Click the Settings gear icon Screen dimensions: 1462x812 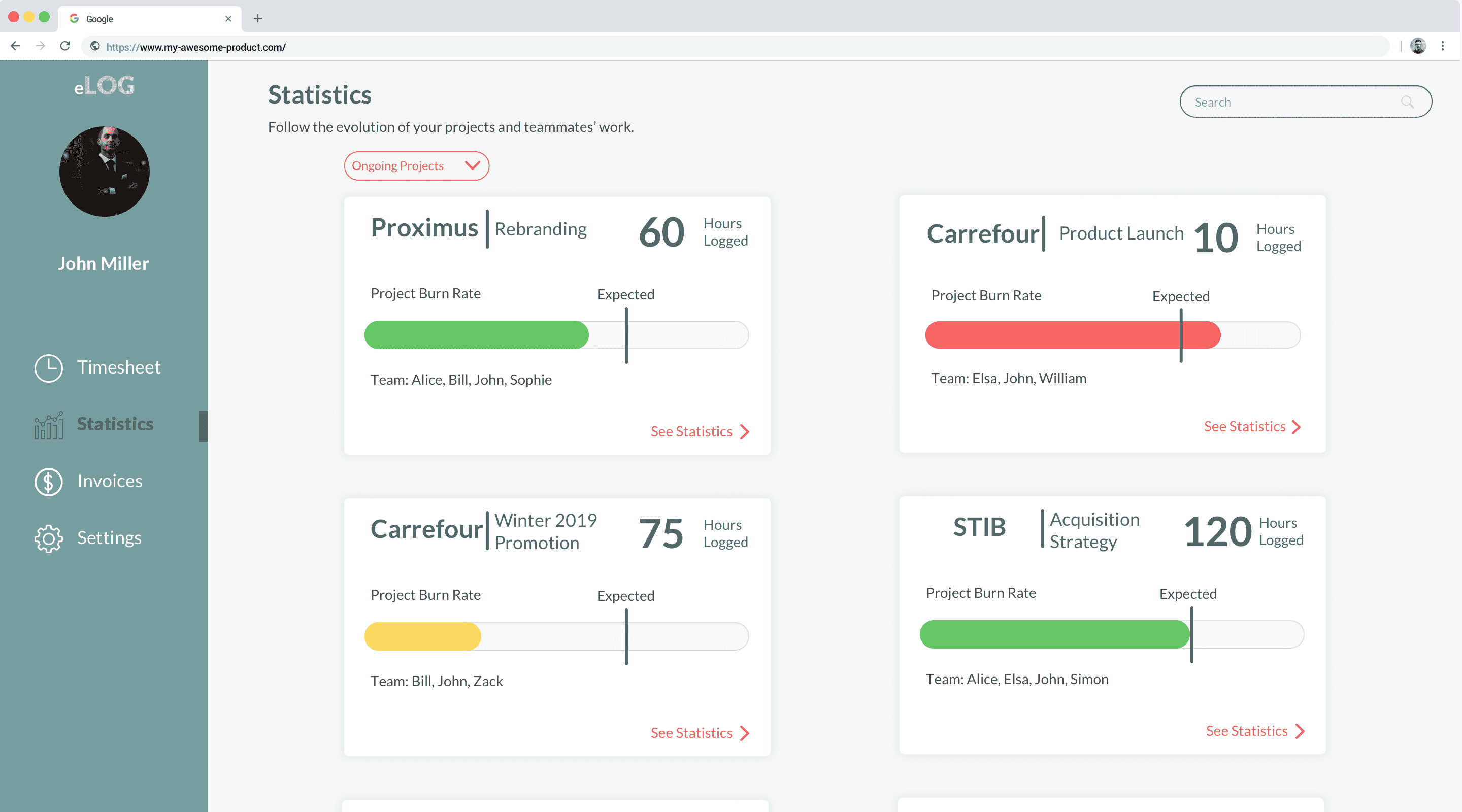(48, 538)
